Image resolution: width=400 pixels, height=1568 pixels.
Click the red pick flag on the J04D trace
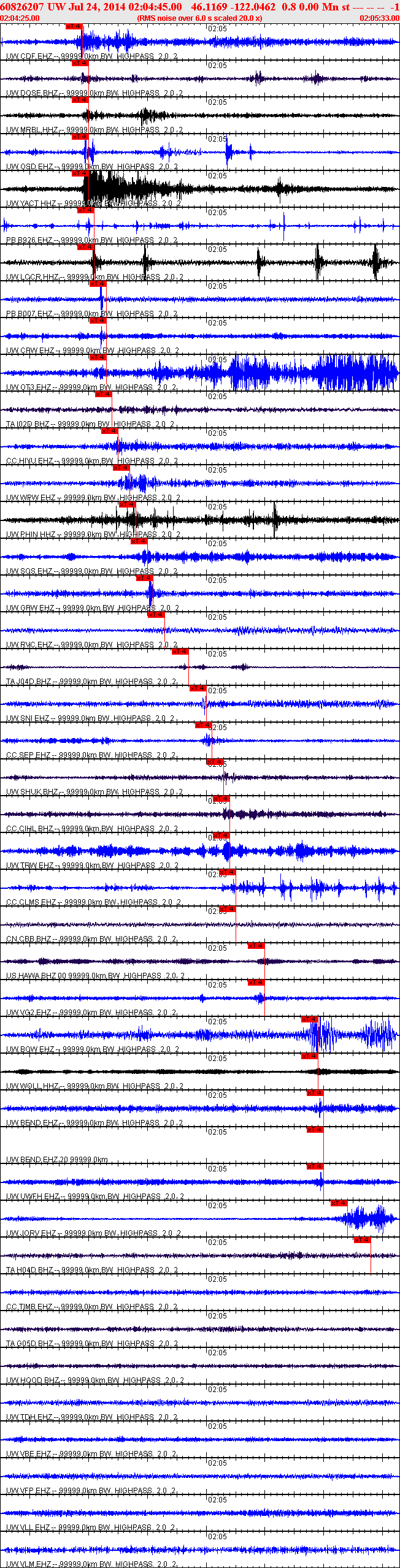(x=180, y=652)
